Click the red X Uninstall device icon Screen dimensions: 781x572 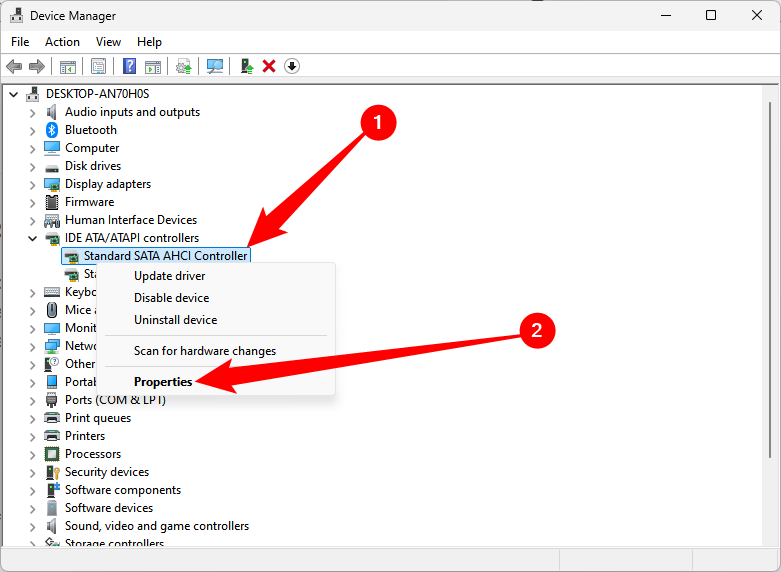coord(269,66)
